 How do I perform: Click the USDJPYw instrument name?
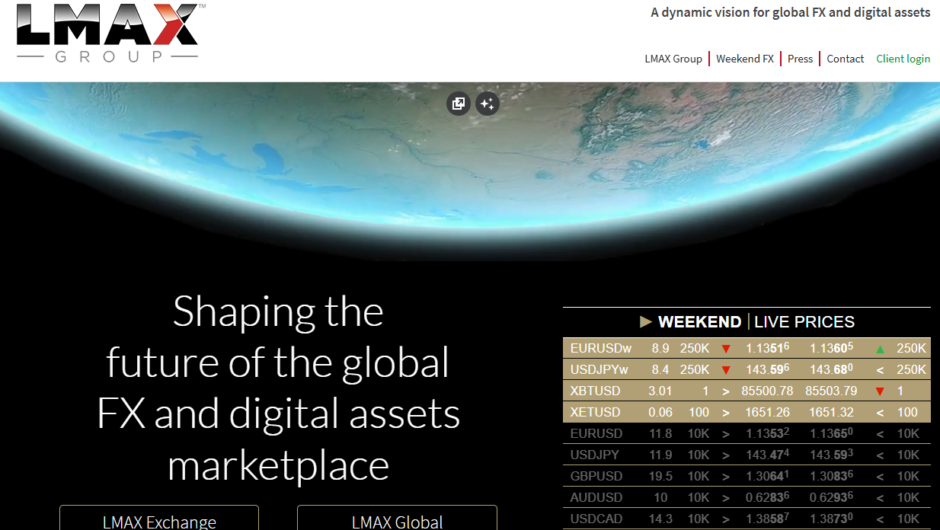599,370
